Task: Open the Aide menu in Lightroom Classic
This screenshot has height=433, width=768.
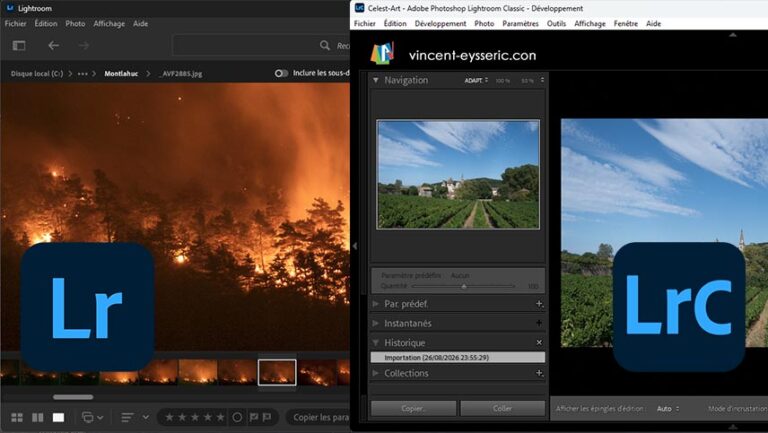Action: [653, 24]
